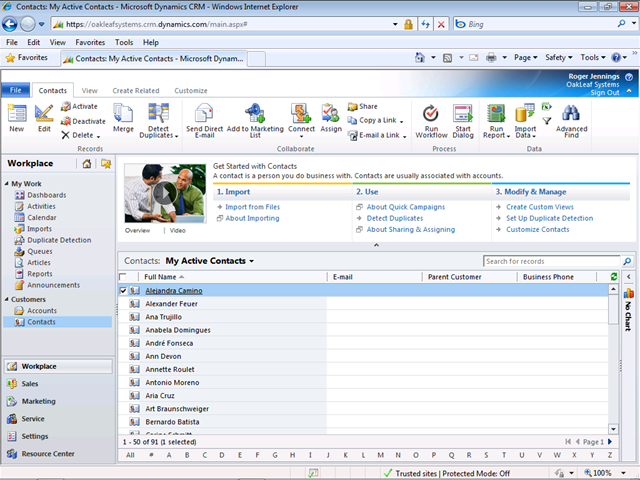The width and height of the screenshot is (640, 480).
Task: Switch to the Create Related ribbon tab
Action: [x=135, y=91]
